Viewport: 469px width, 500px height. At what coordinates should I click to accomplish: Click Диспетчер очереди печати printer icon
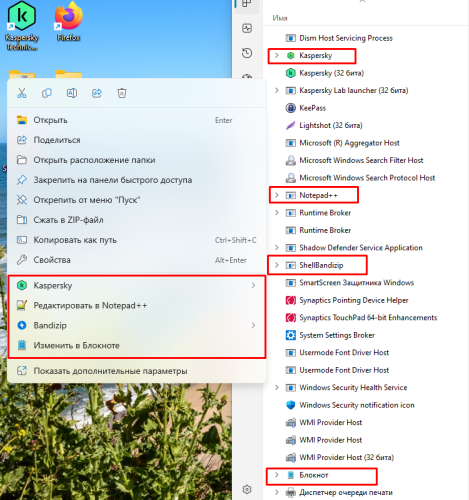(291, 492)
